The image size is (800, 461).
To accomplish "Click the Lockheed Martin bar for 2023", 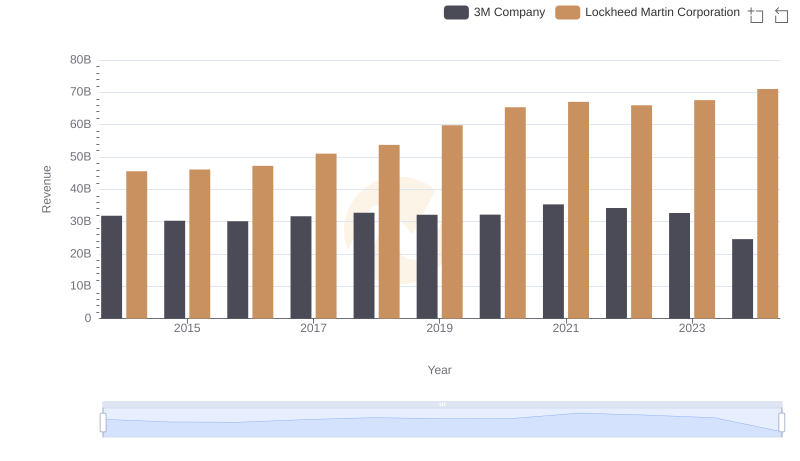I will [705, 210].
